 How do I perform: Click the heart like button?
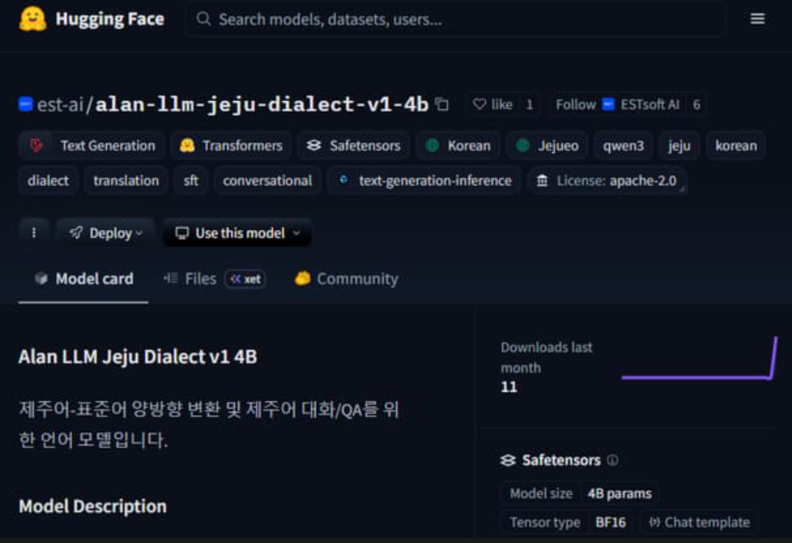[x=493, y=104]
